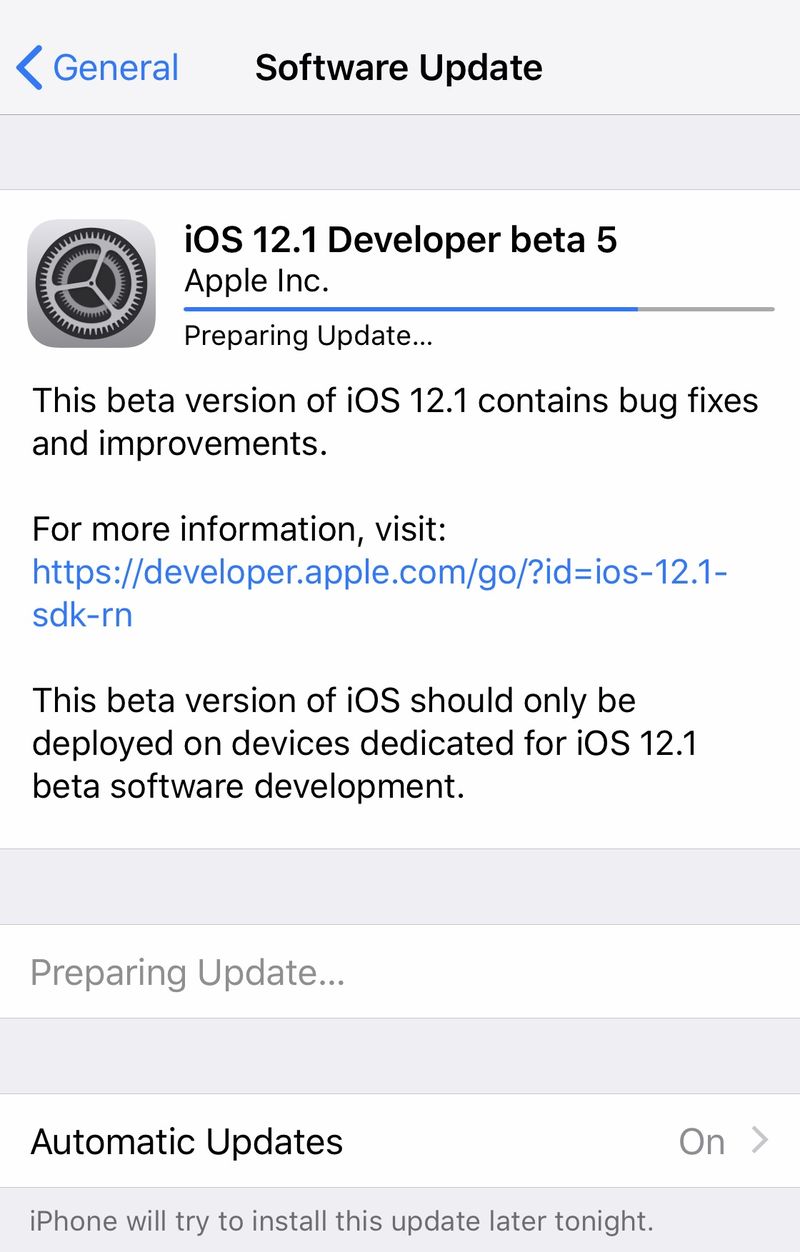Tap the Apple Inc. publisher label
This screenshot has height=1252, width=800.
(257, 281)
